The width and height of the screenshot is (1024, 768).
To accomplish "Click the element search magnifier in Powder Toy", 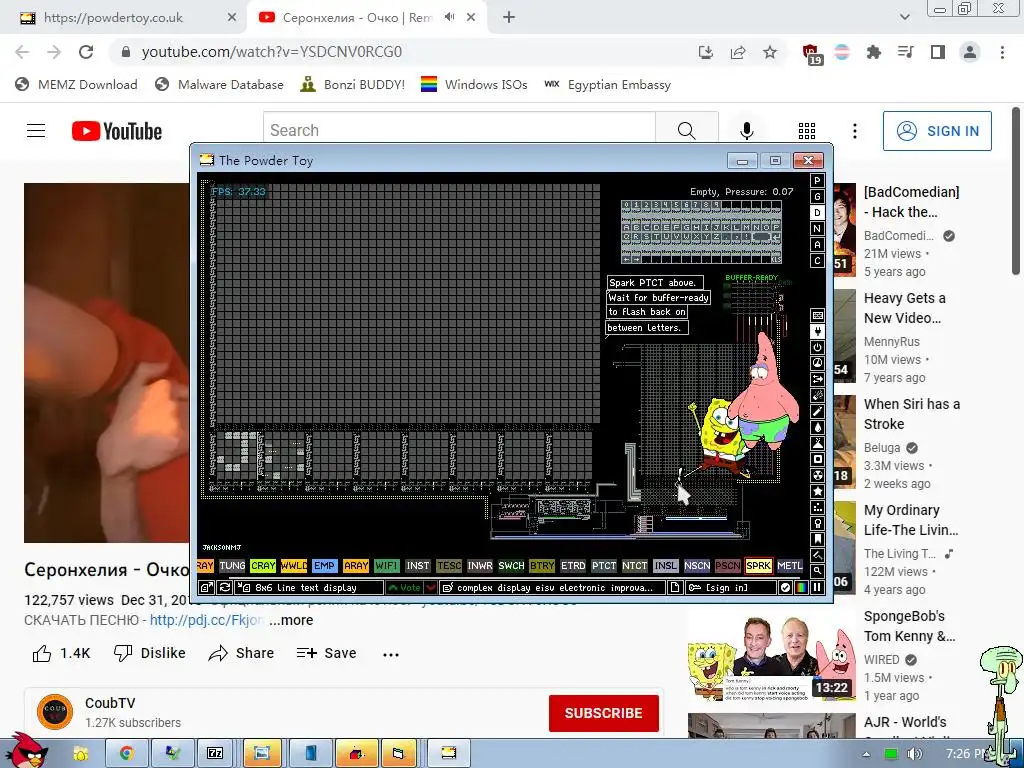I will [817, 571].
